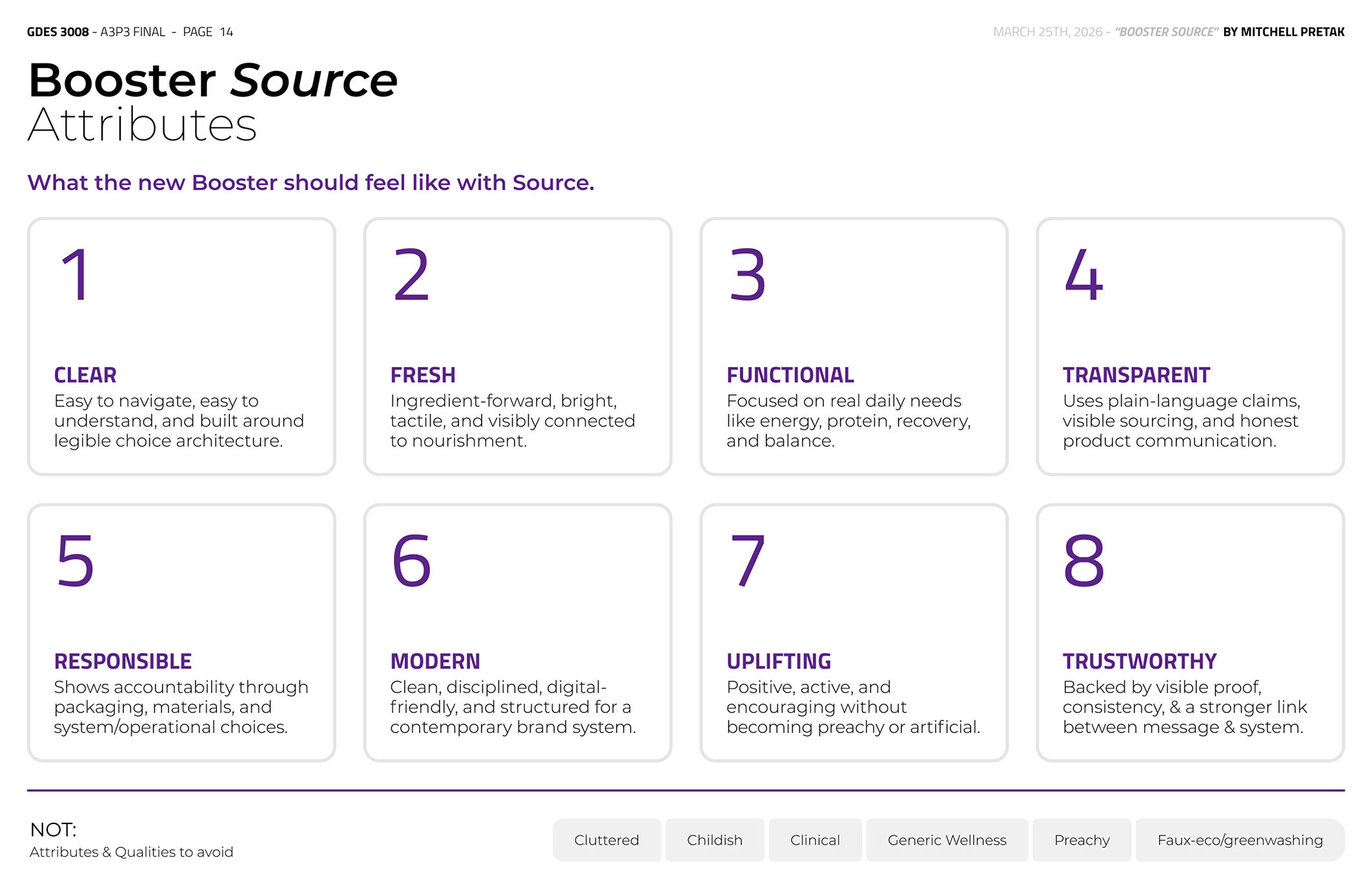
Task: Click the large number 2 on the FRESH card
Action: coord(411,275)
